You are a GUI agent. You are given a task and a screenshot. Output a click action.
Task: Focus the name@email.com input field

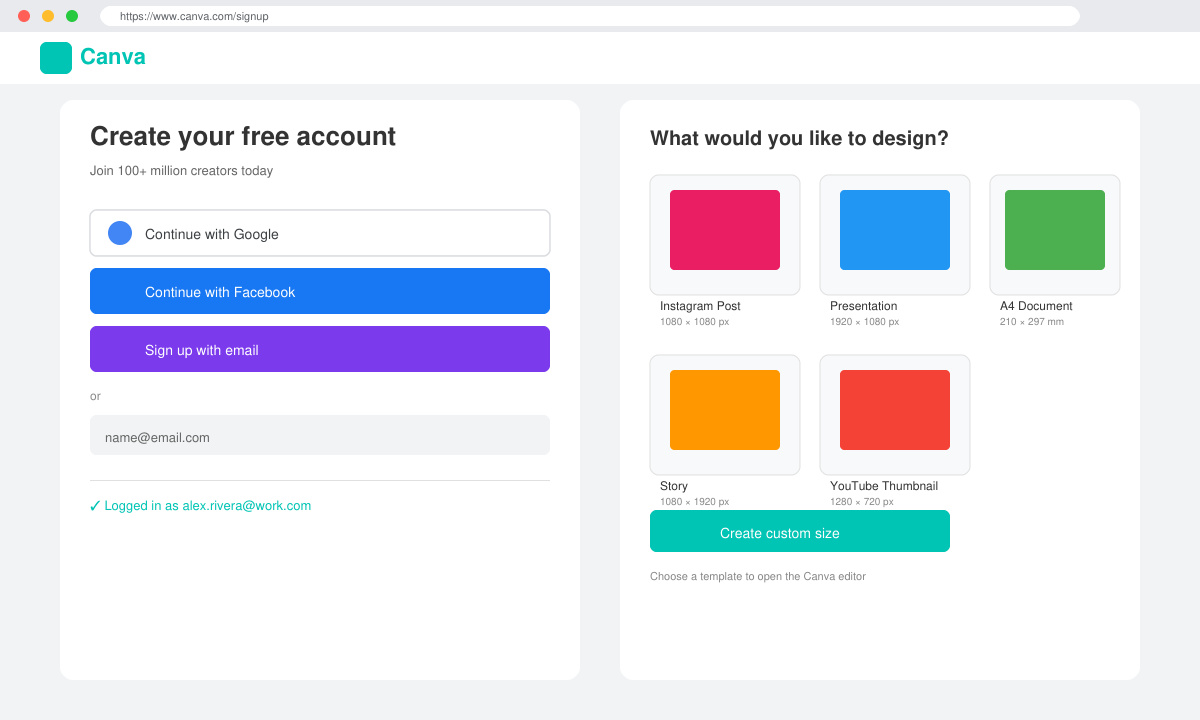pos(320,435)
